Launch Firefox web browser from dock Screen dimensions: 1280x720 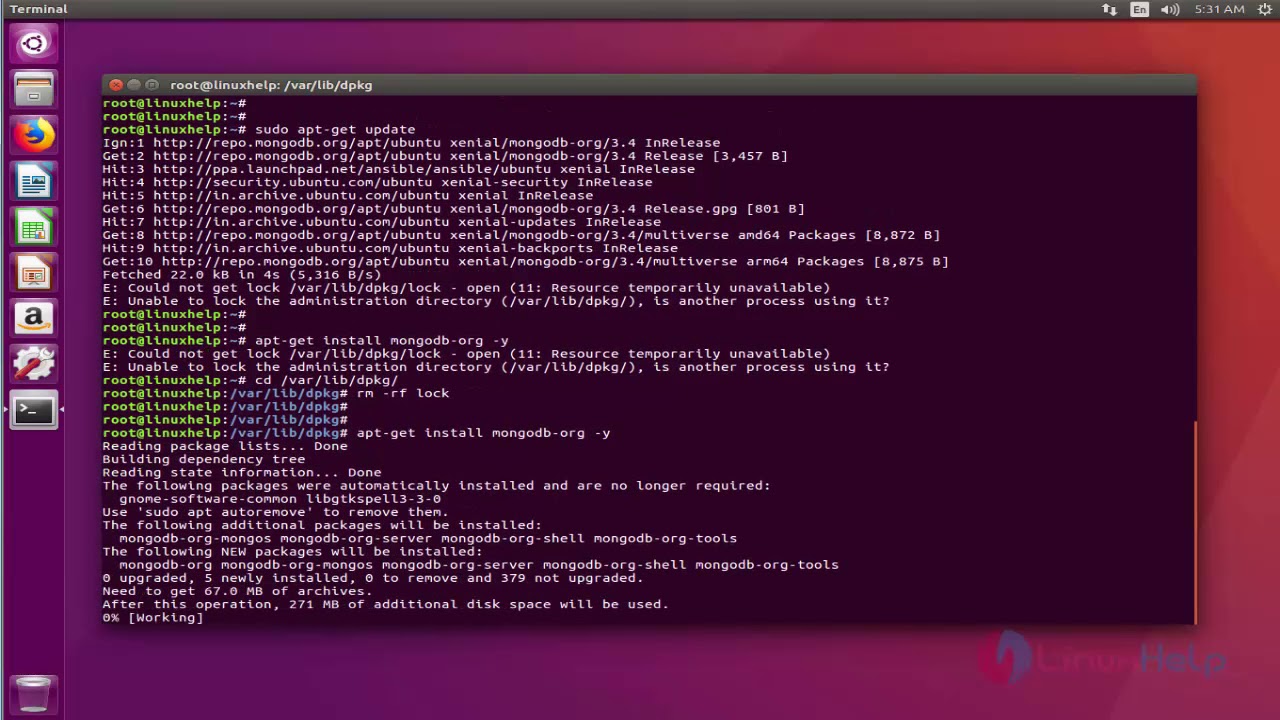(33, 136)
